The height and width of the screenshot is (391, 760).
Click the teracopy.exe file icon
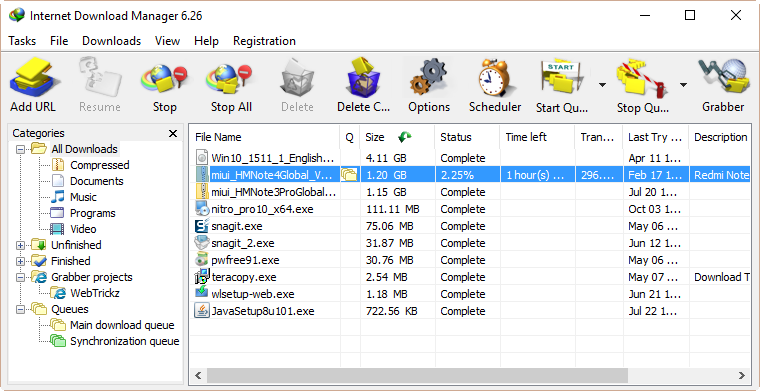tap(202, 276)
